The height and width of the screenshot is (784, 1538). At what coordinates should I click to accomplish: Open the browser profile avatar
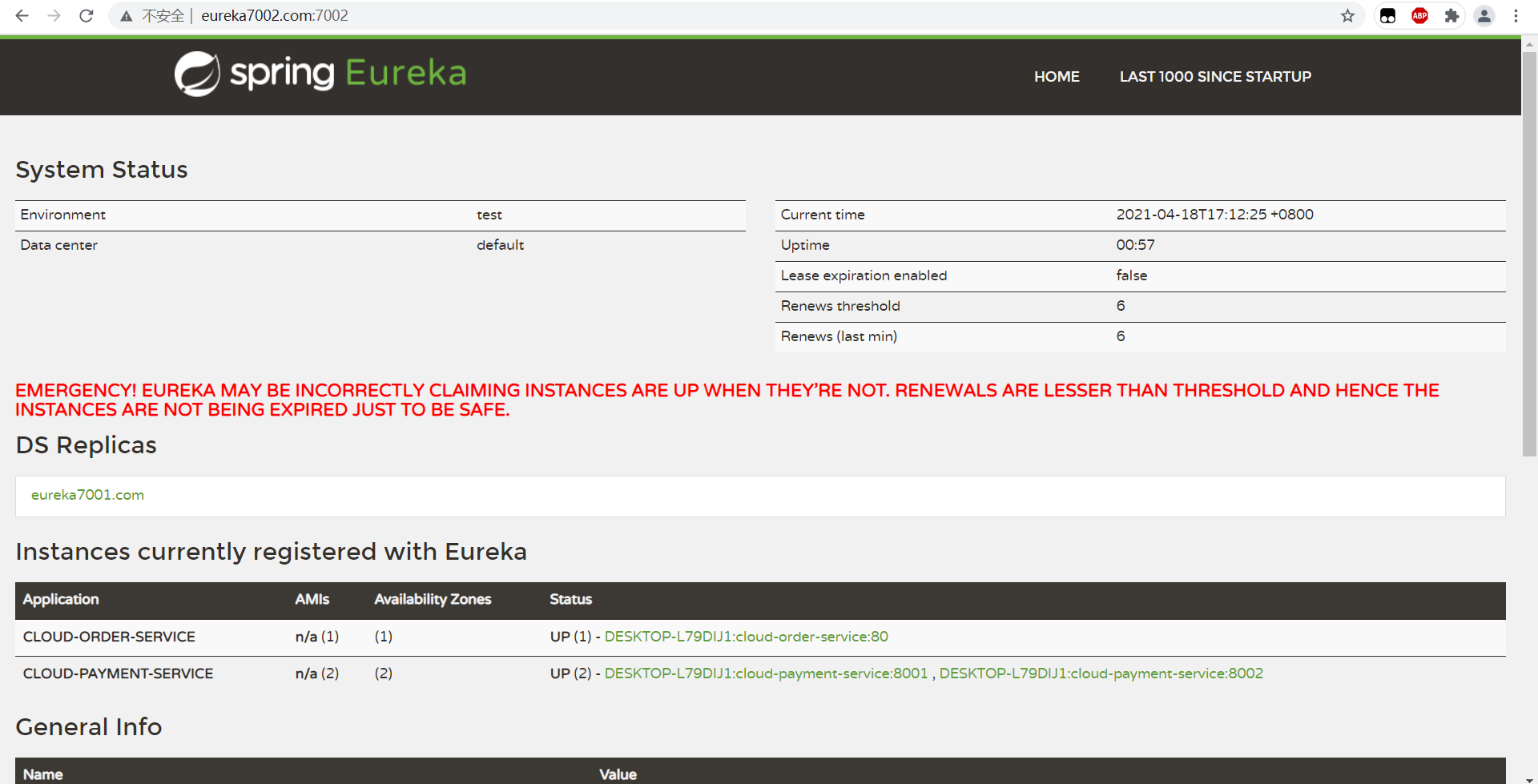(1484, 16)
